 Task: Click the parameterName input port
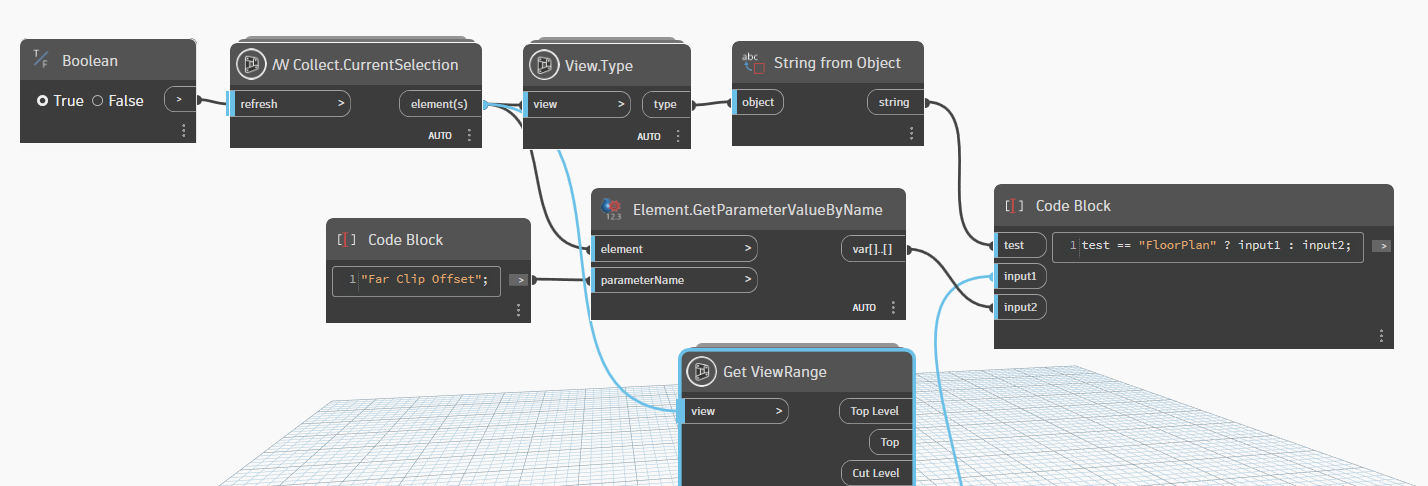point(675,280)
